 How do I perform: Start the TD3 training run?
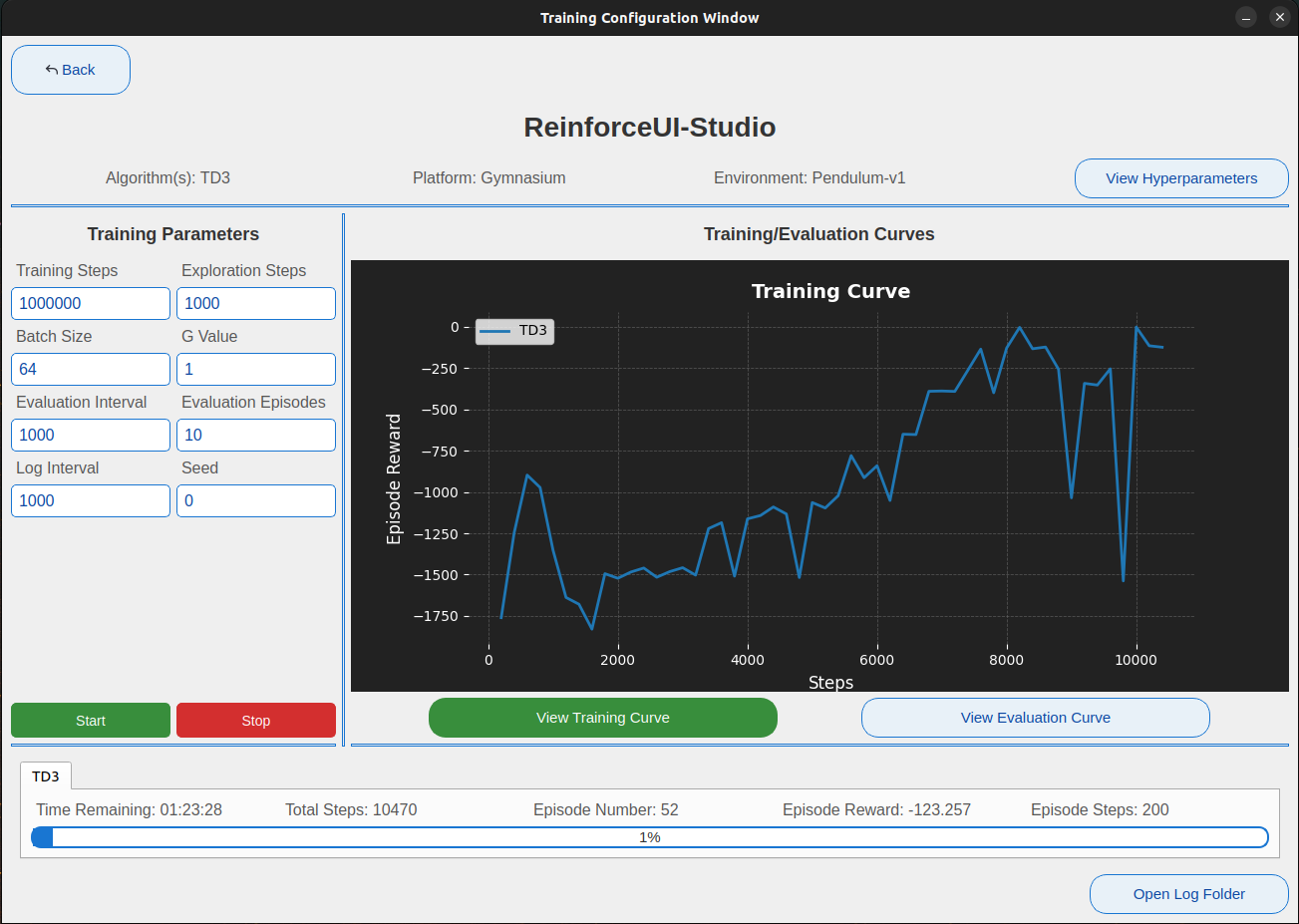[90, 720]
